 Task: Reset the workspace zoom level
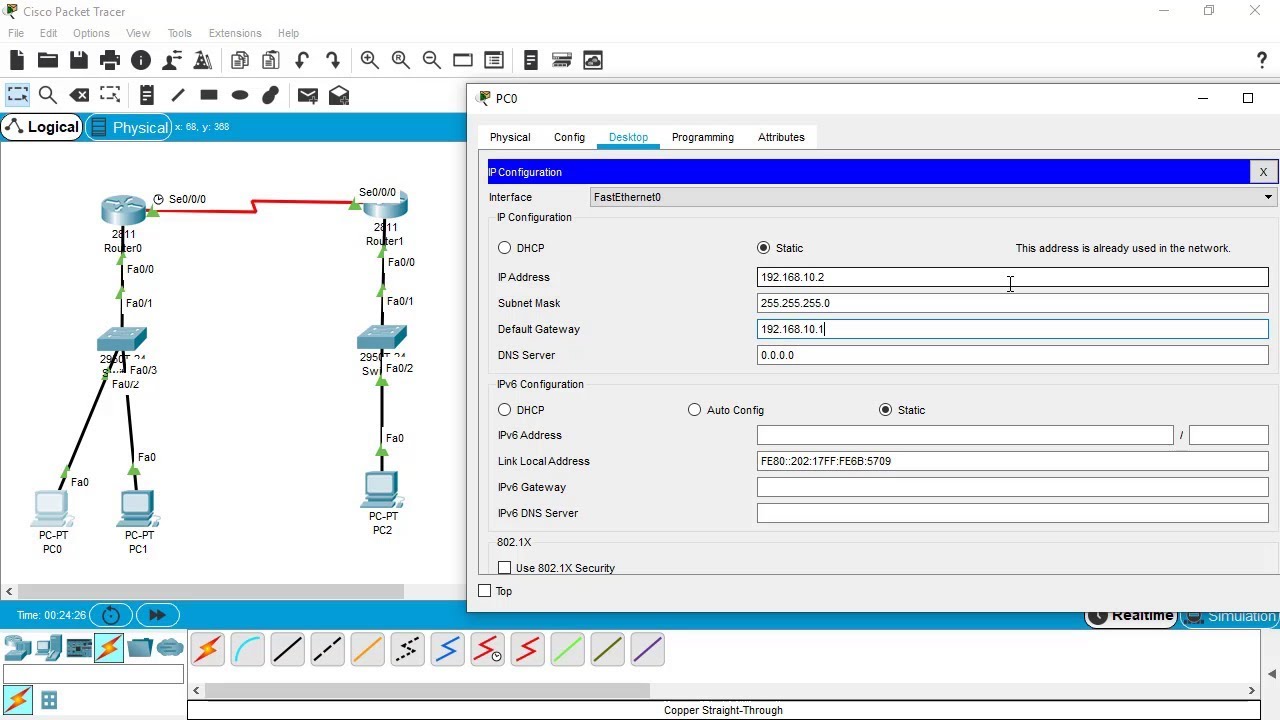(401, 60)
